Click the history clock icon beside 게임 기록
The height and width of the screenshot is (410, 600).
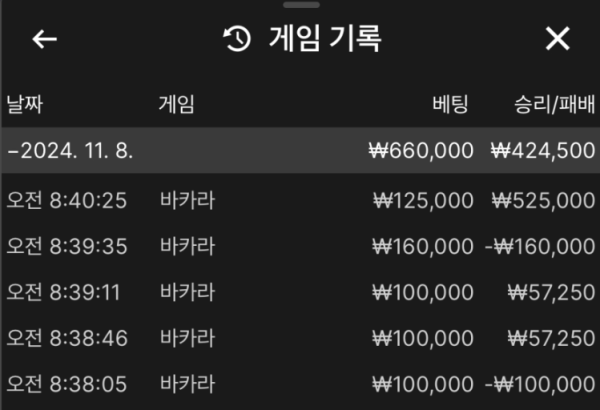click(x=236, y=39)
